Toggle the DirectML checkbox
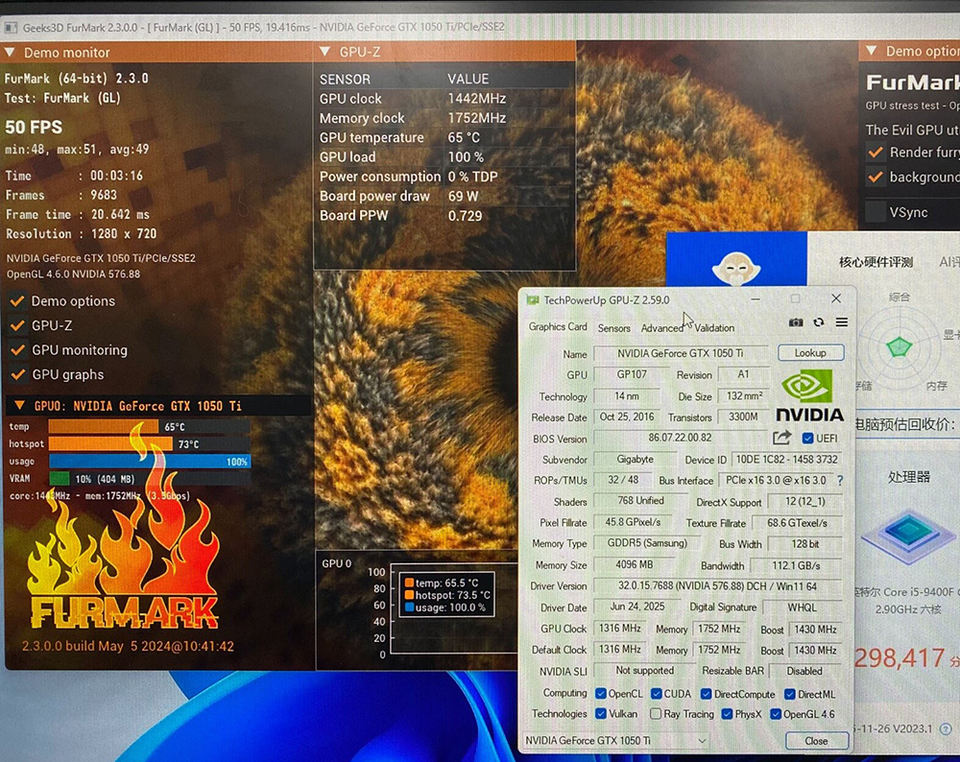 point(790,693)
